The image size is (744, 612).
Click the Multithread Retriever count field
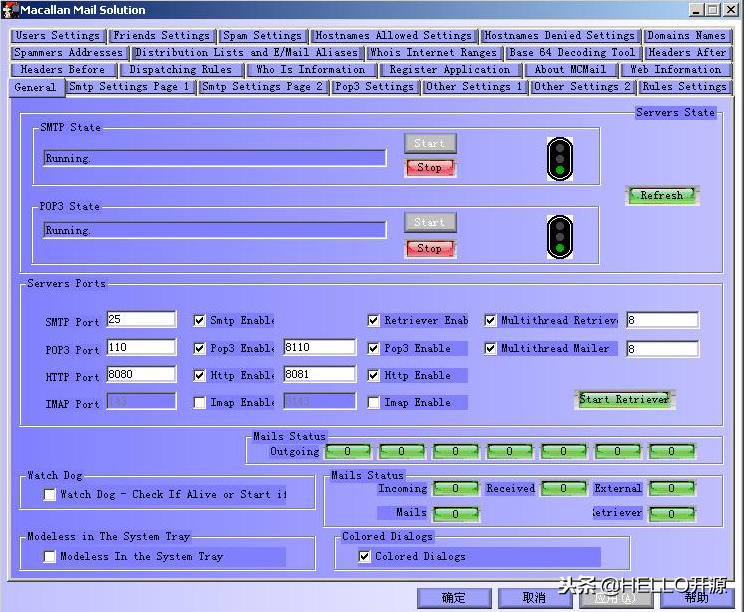coord(662,320)
